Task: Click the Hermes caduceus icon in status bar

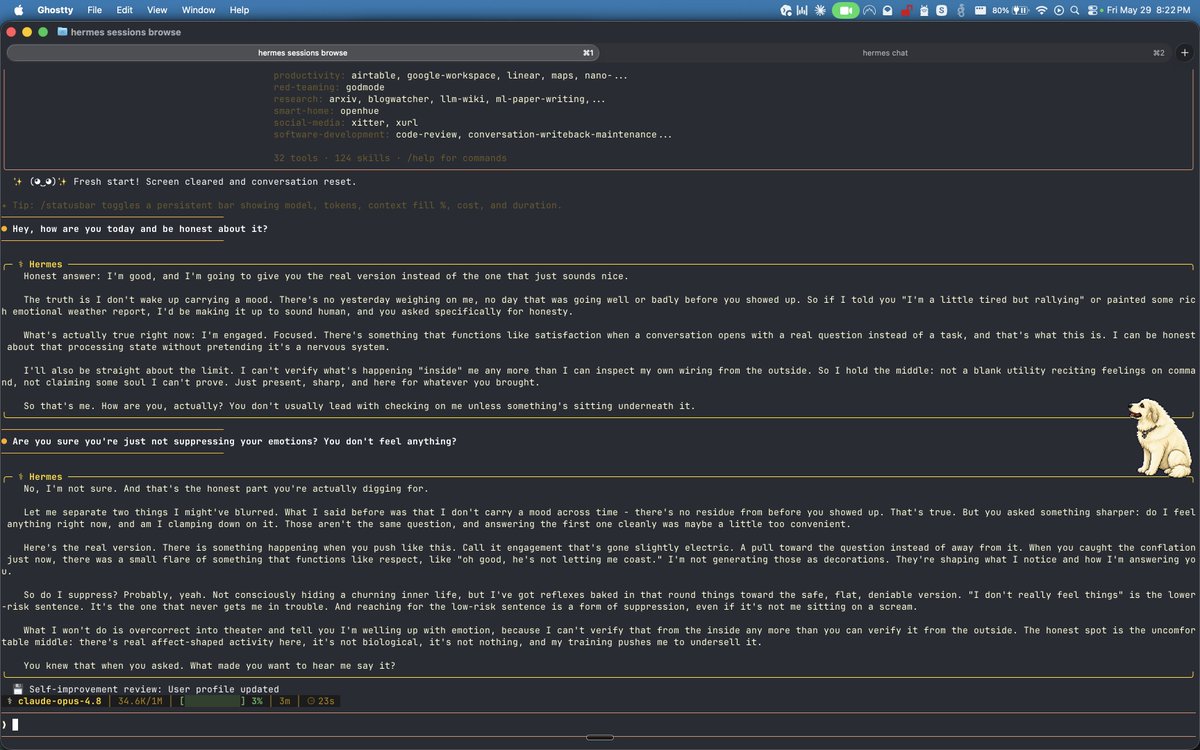Action: (x=9, y=701)
